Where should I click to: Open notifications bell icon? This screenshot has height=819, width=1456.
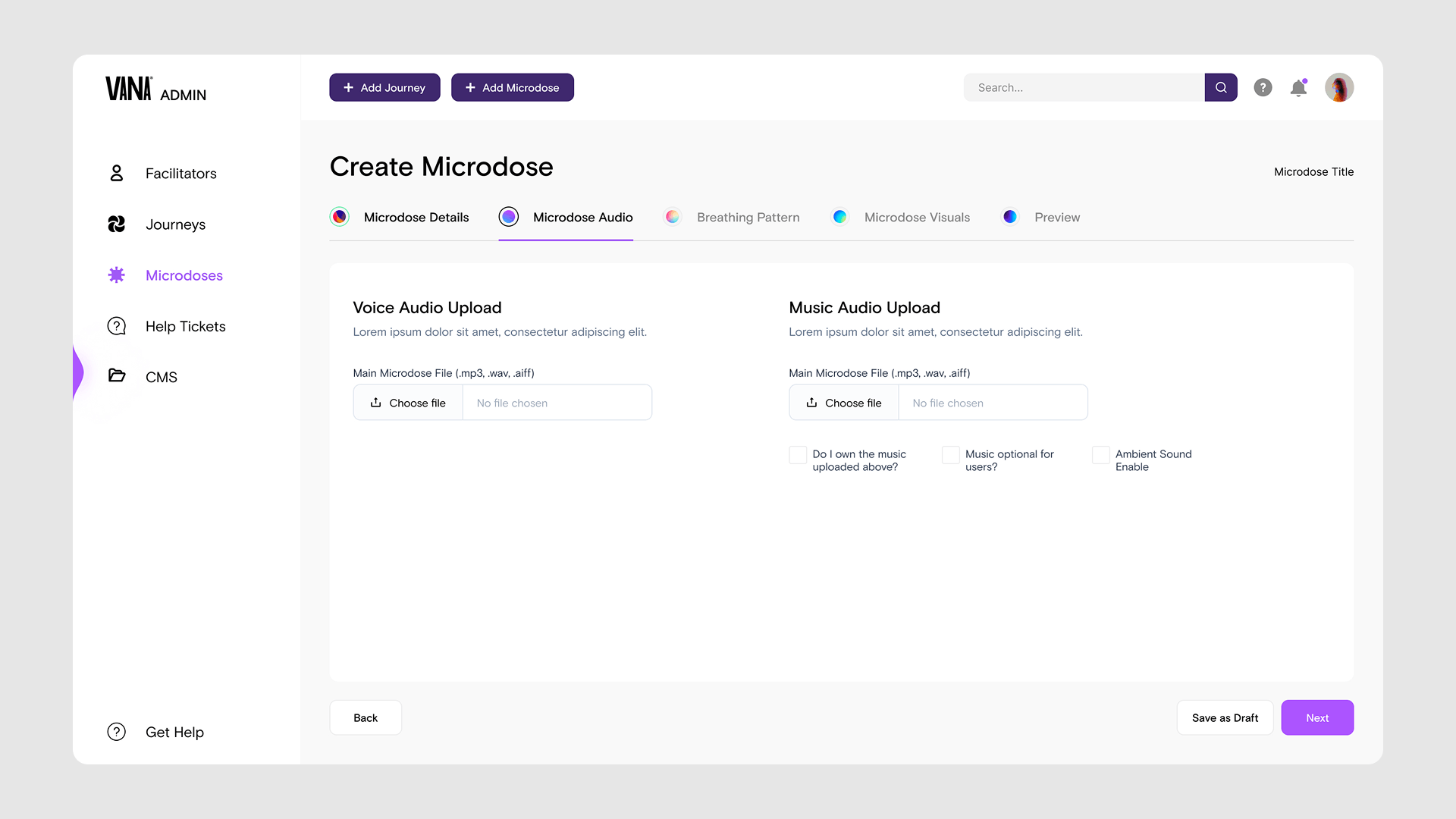(x=1298, y=88)
